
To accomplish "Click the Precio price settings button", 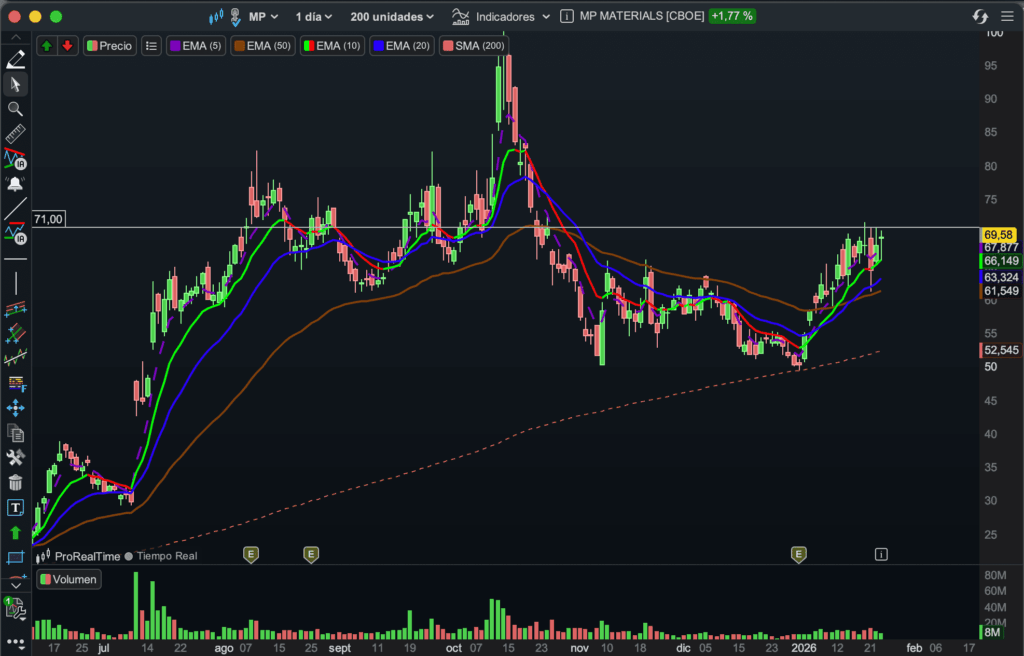I will (109, 46).
